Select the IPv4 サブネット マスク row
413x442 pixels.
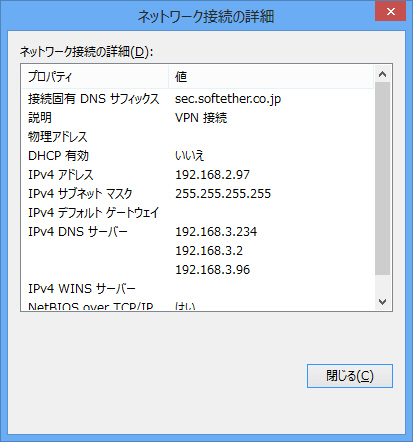tap(198, 194)
